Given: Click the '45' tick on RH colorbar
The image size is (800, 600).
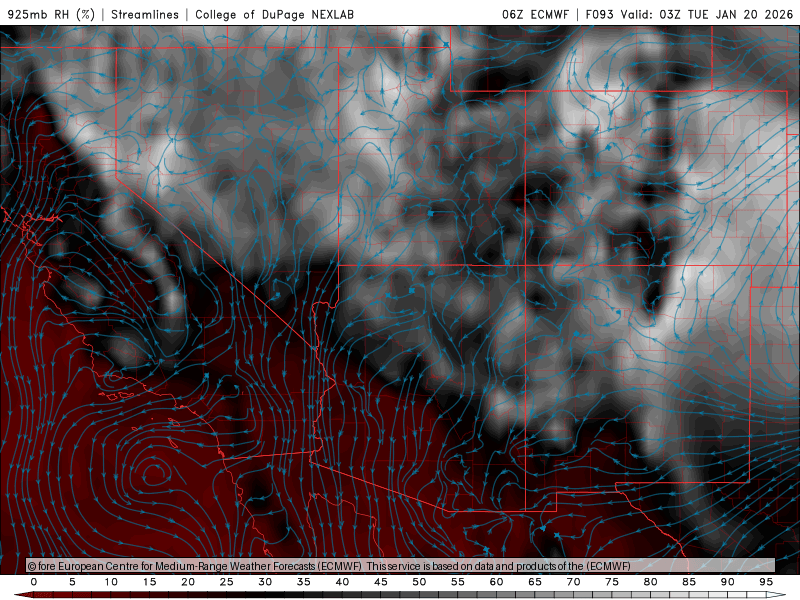Looking at the screenshot, I should (x=381, y=582).
